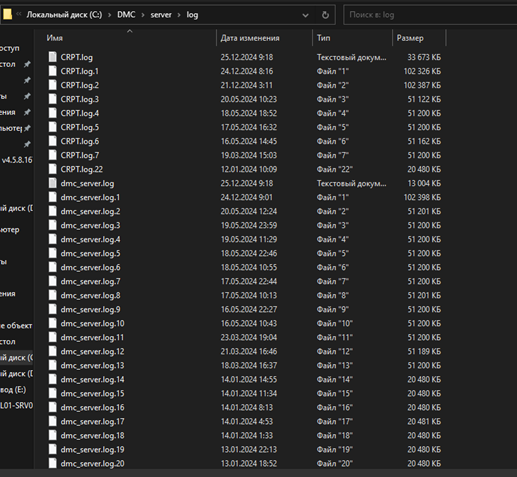Expand the breadcrumb chevron after DMC
Viewport: 517px width, 477px height.
coord(143,15)
